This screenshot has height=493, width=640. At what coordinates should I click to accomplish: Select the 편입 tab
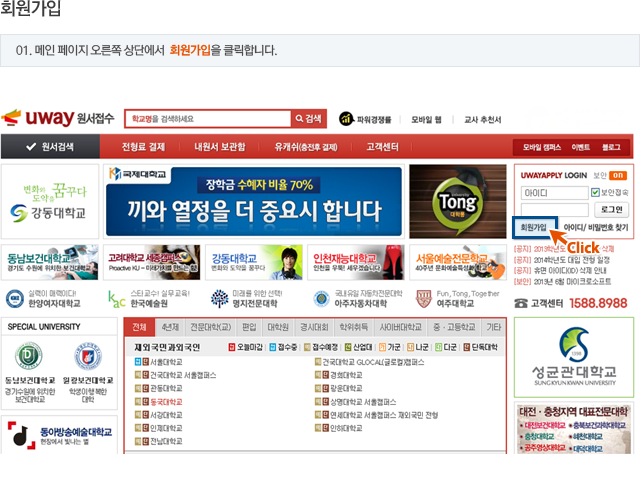[249, 327]
